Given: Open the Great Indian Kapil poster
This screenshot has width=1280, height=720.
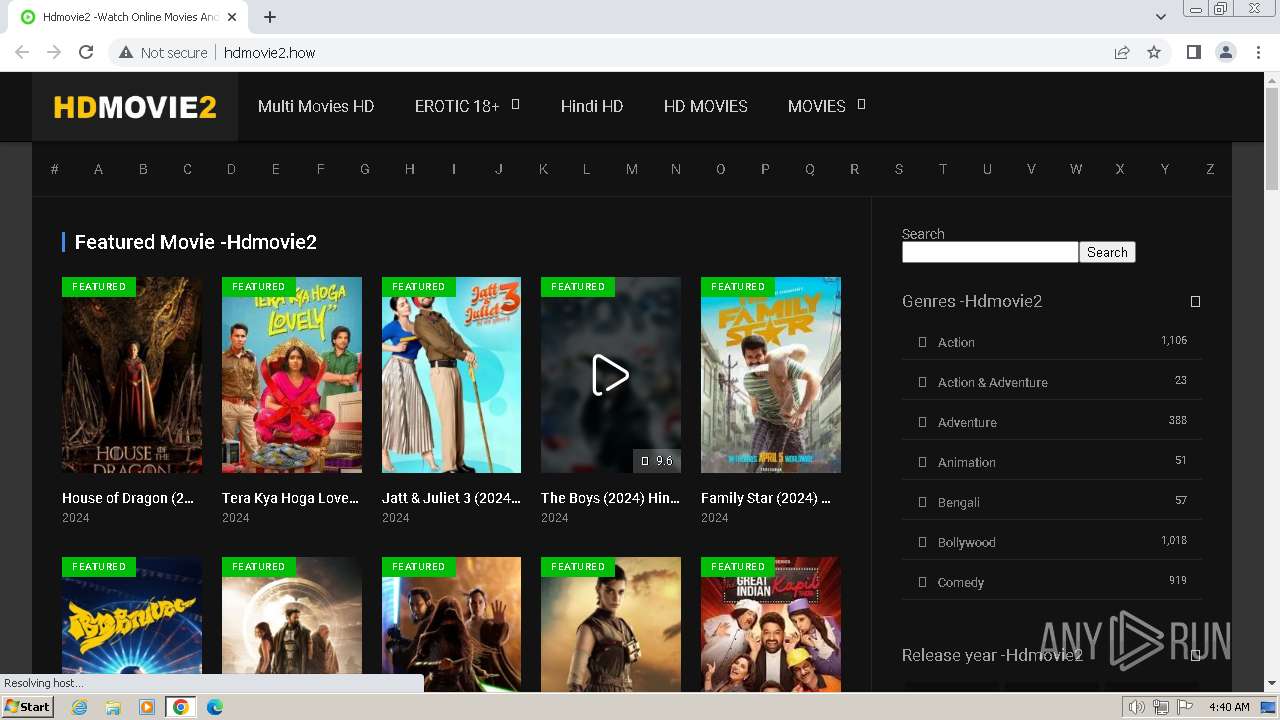Looking at the screenshot, I should 771,624.
